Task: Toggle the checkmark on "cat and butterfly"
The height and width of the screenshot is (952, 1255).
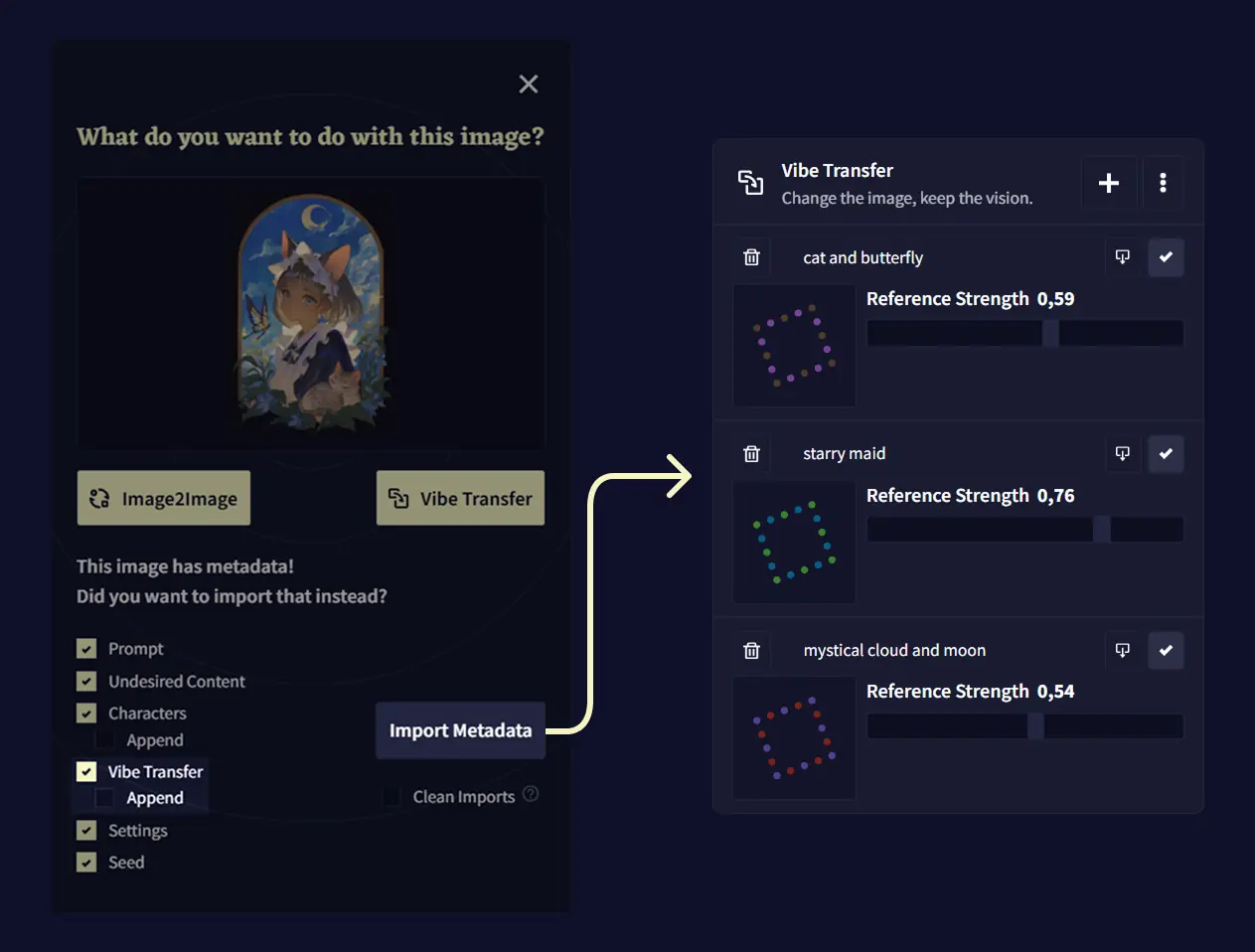Action: (x=1166, y=256)
